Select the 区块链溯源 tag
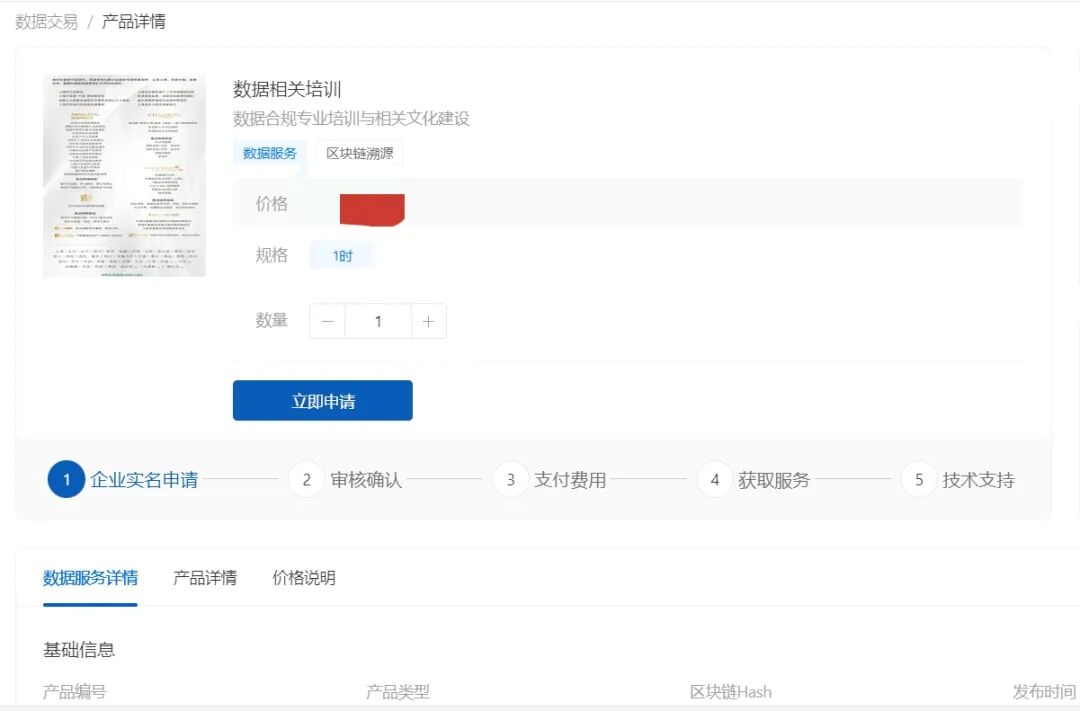 point(358,153)
